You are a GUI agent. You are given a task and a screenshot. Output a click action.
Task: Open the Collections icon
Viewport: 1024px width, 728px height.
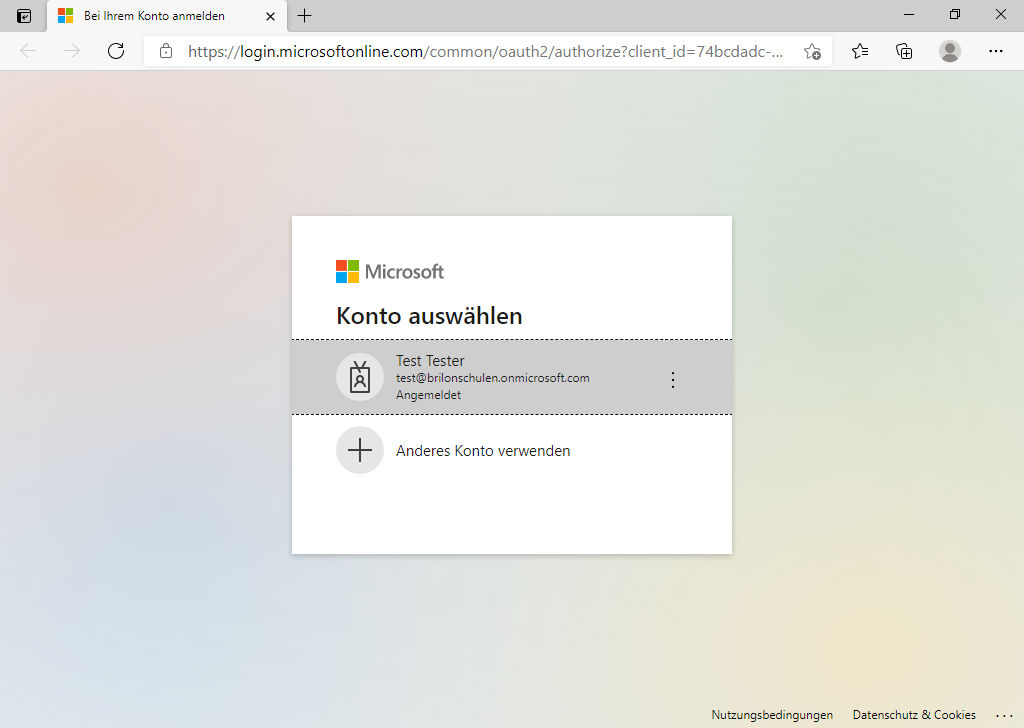click(905, 51)
